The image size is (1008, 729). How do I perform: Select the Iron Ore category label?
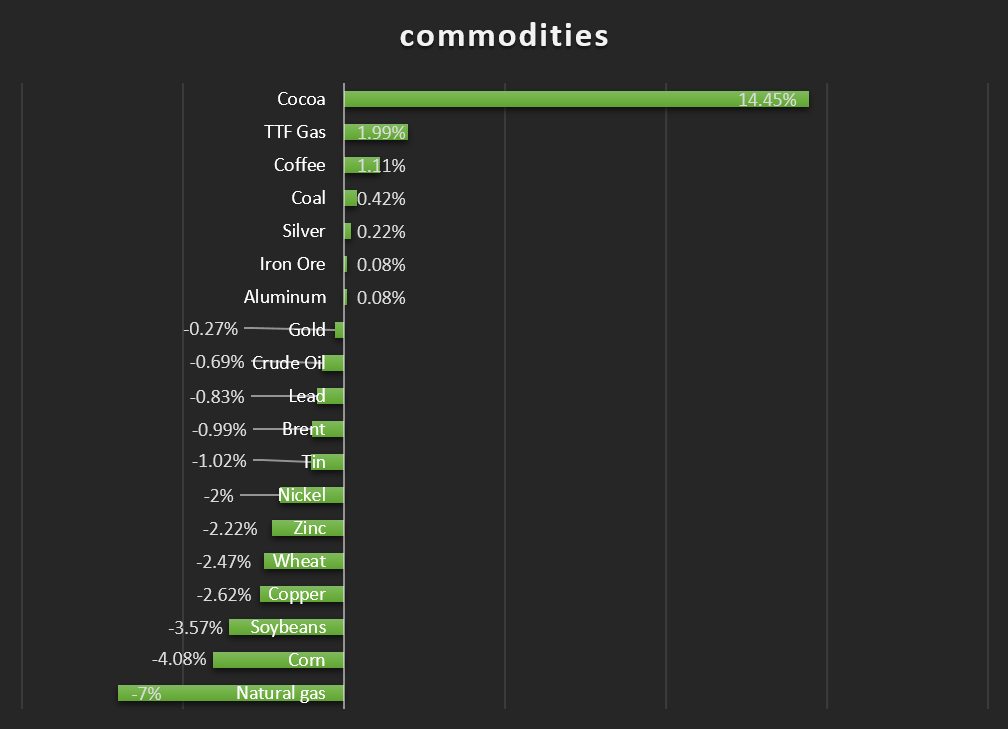point(292,264)
